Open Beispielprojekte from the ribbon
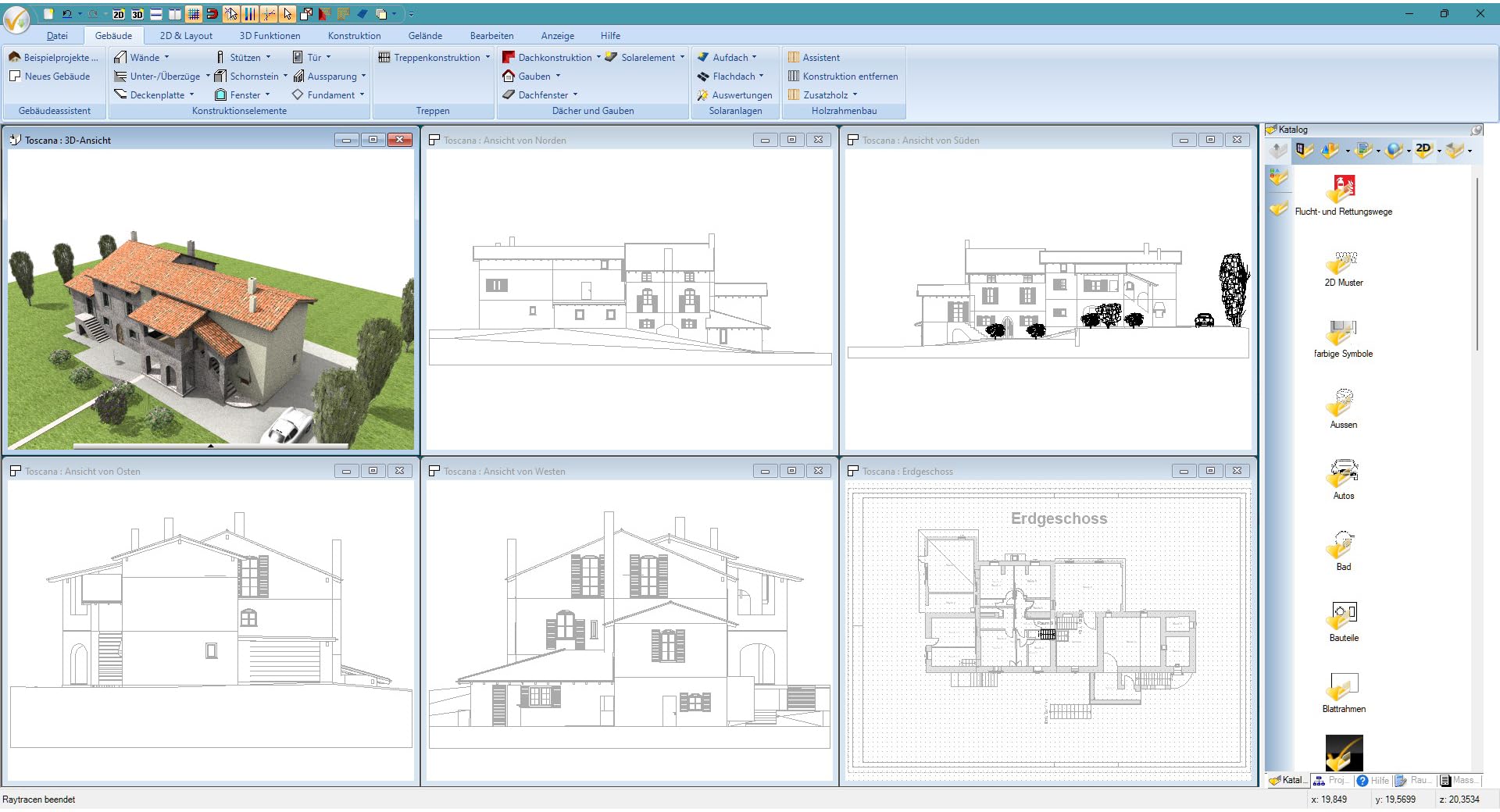The image size is (1500, 812). 53,58
